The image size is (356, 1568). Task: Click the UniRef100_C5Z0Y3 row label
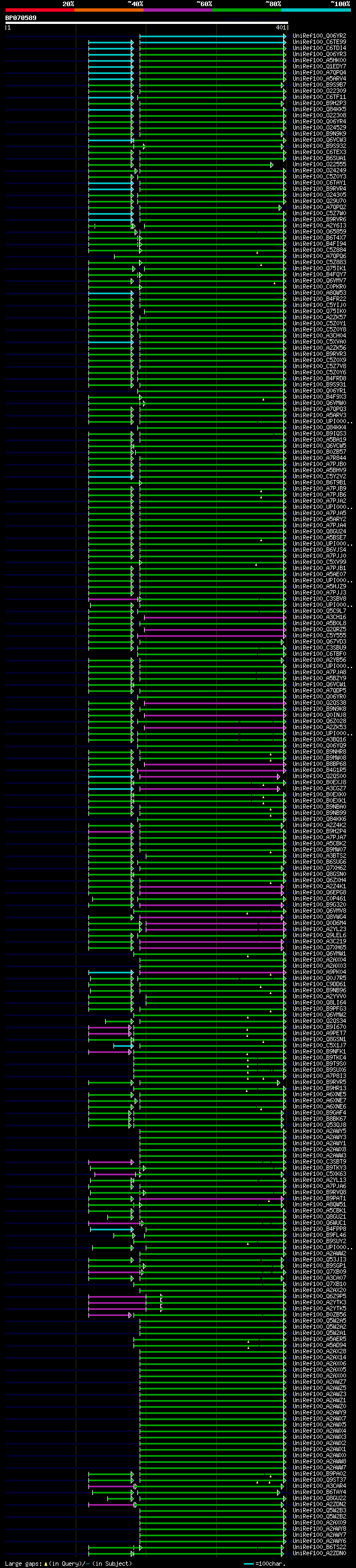(319, 176)
